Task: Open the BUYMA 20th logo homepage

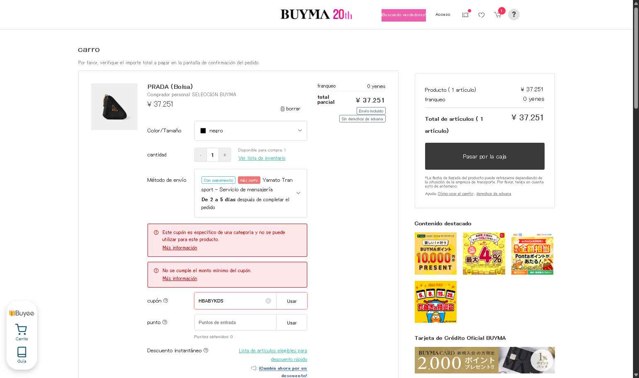Action: point(316,14)
